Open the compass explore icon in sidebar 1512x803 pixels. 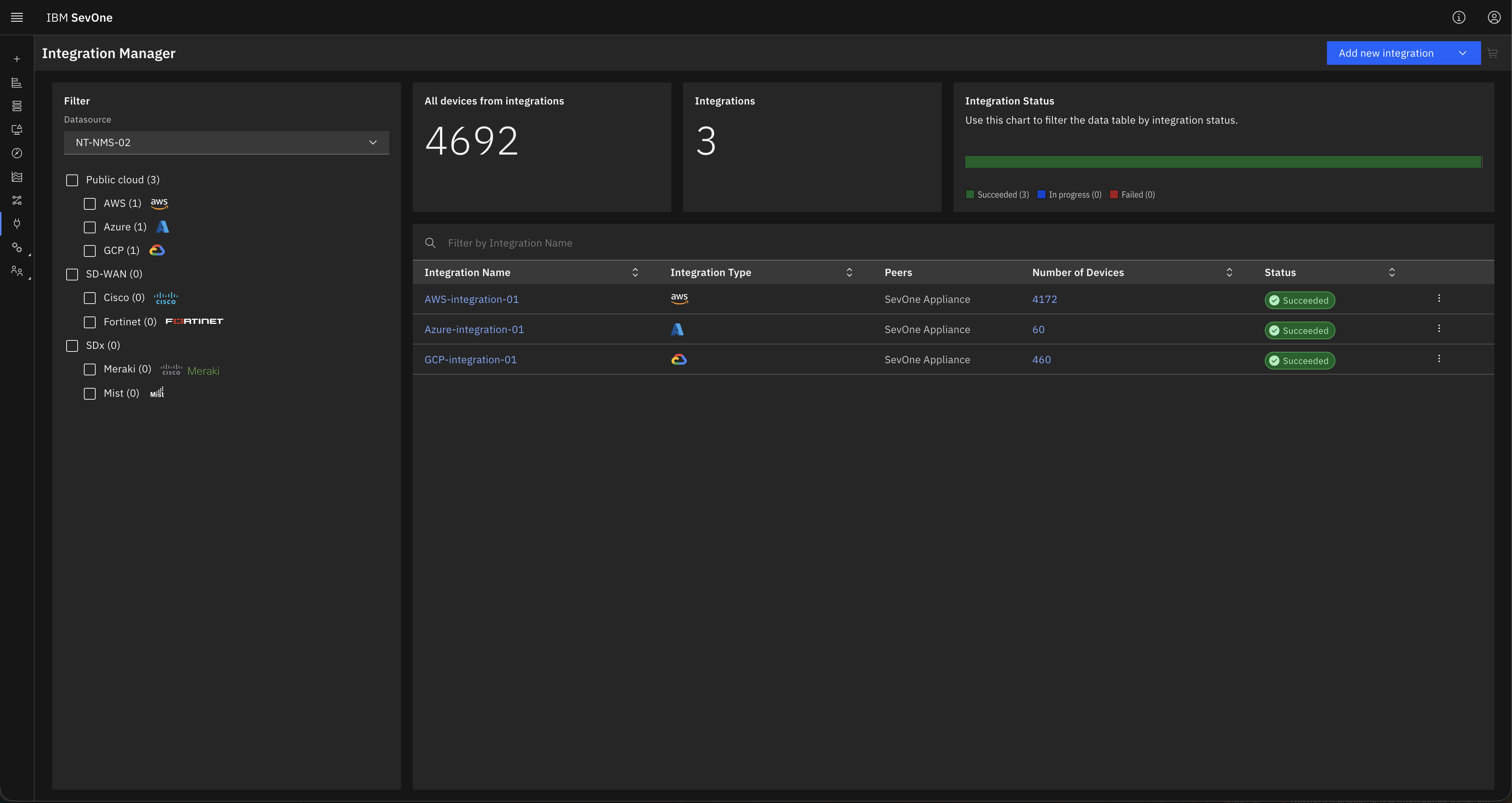[x=17, y=153]
